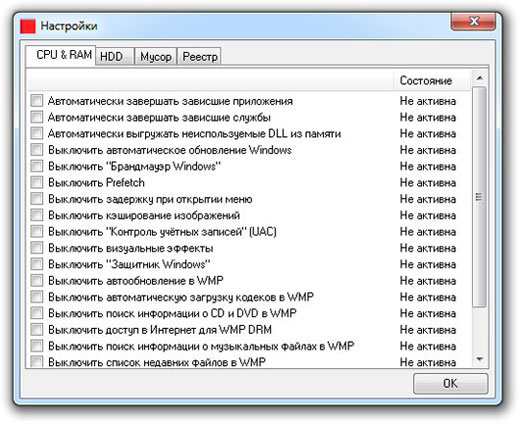Screen dimensions: 520x424
Task: Click the vertical scrollbar thumb
Action: point(479,197)
